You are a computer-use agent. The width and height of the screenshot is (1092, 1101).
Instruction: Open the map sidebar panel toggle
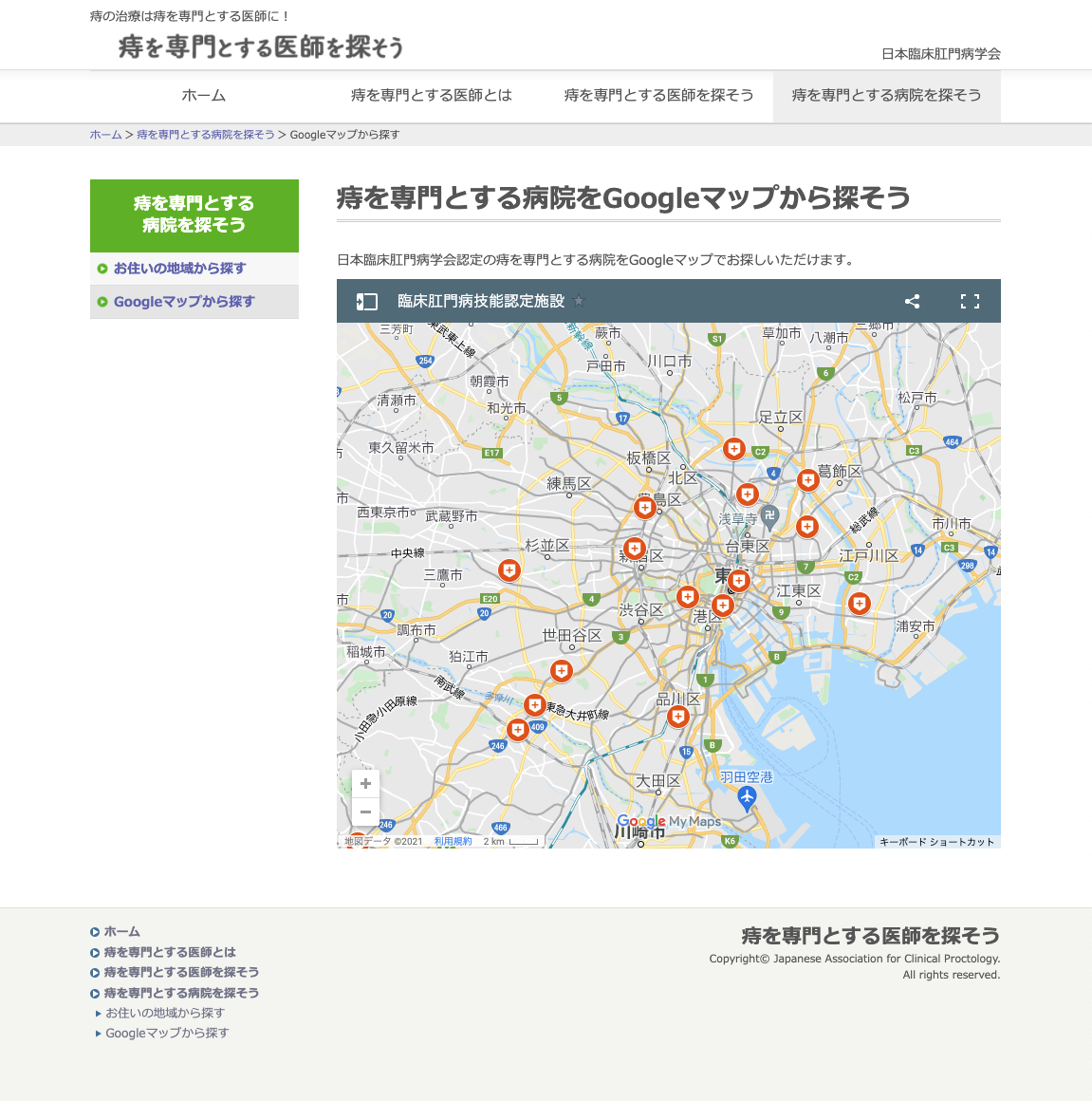tap(367, 302)
